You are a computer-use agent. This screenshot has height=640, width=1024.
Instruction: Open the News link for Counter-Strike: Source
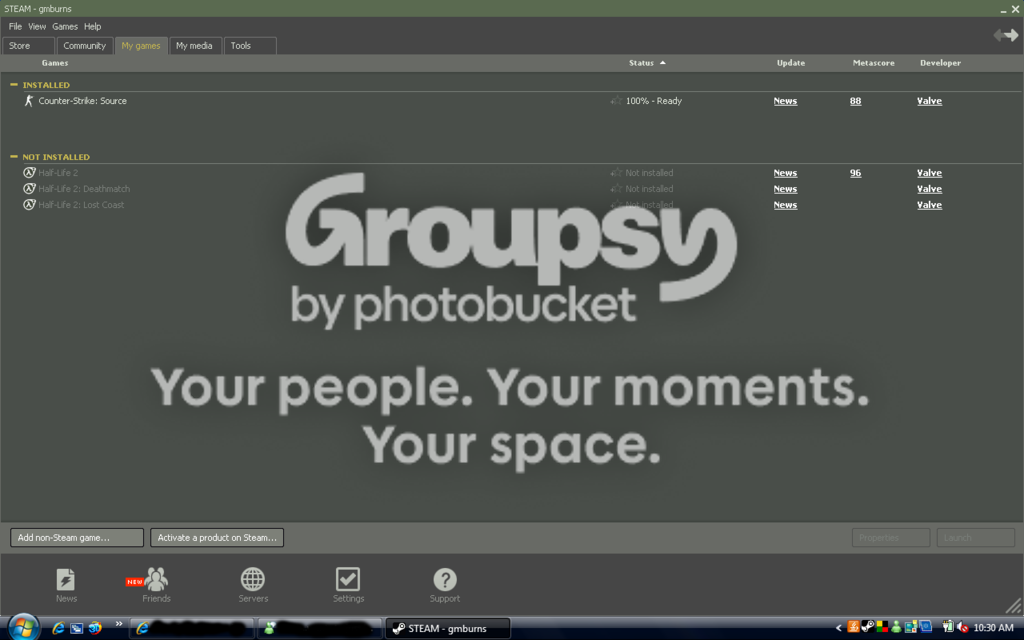point(785,101)
